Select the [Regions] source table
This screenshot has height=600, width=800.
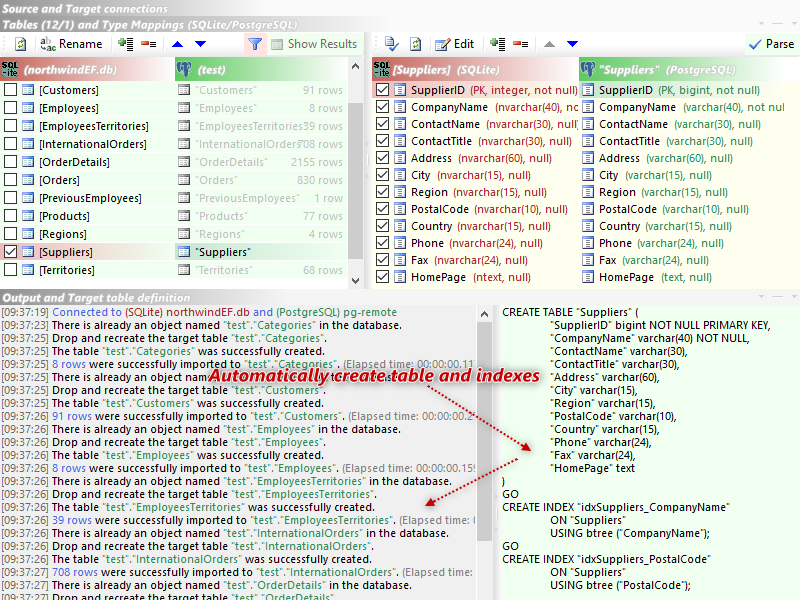(63, 234)
